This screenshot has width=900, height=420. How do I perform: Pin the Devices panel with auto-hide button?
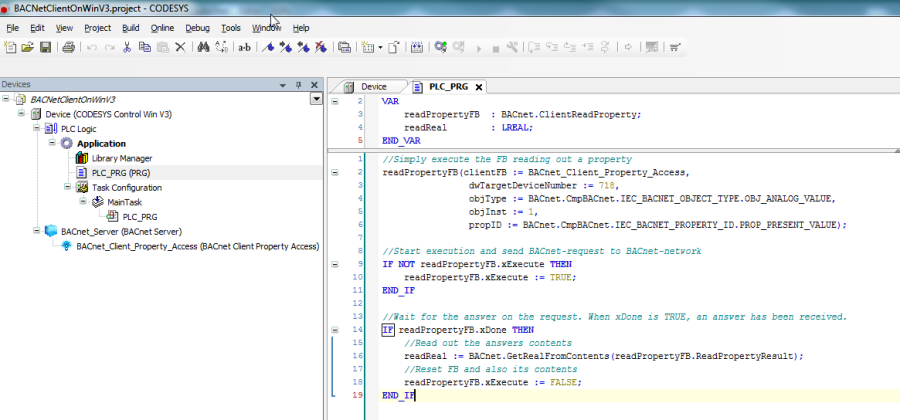(x=298, y=84)
